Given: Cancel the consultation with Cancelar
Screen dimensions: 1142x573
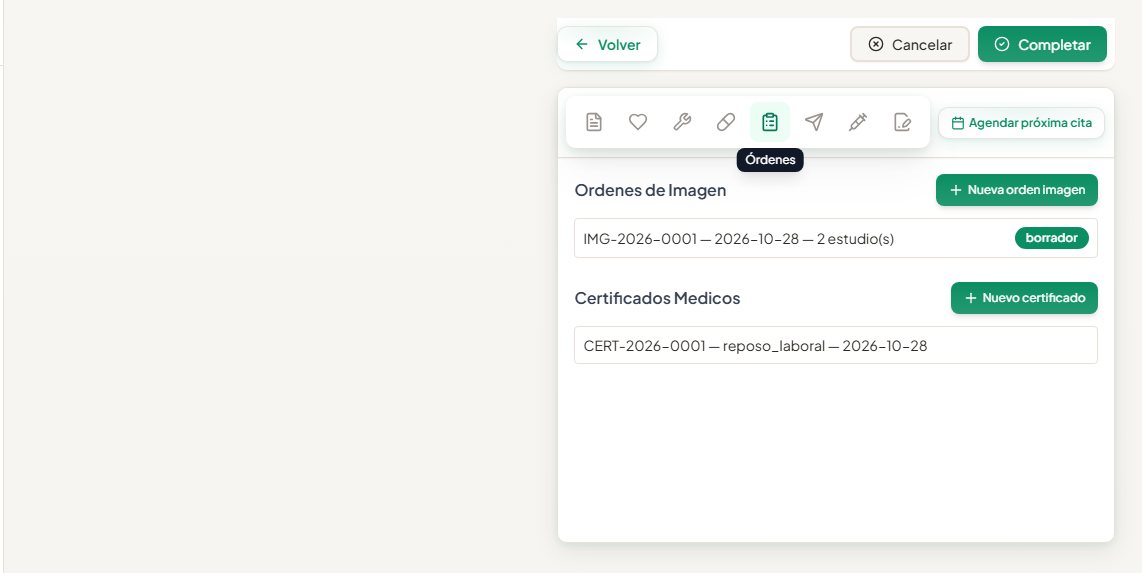Looking at the screenshot, I should point(910,44).
